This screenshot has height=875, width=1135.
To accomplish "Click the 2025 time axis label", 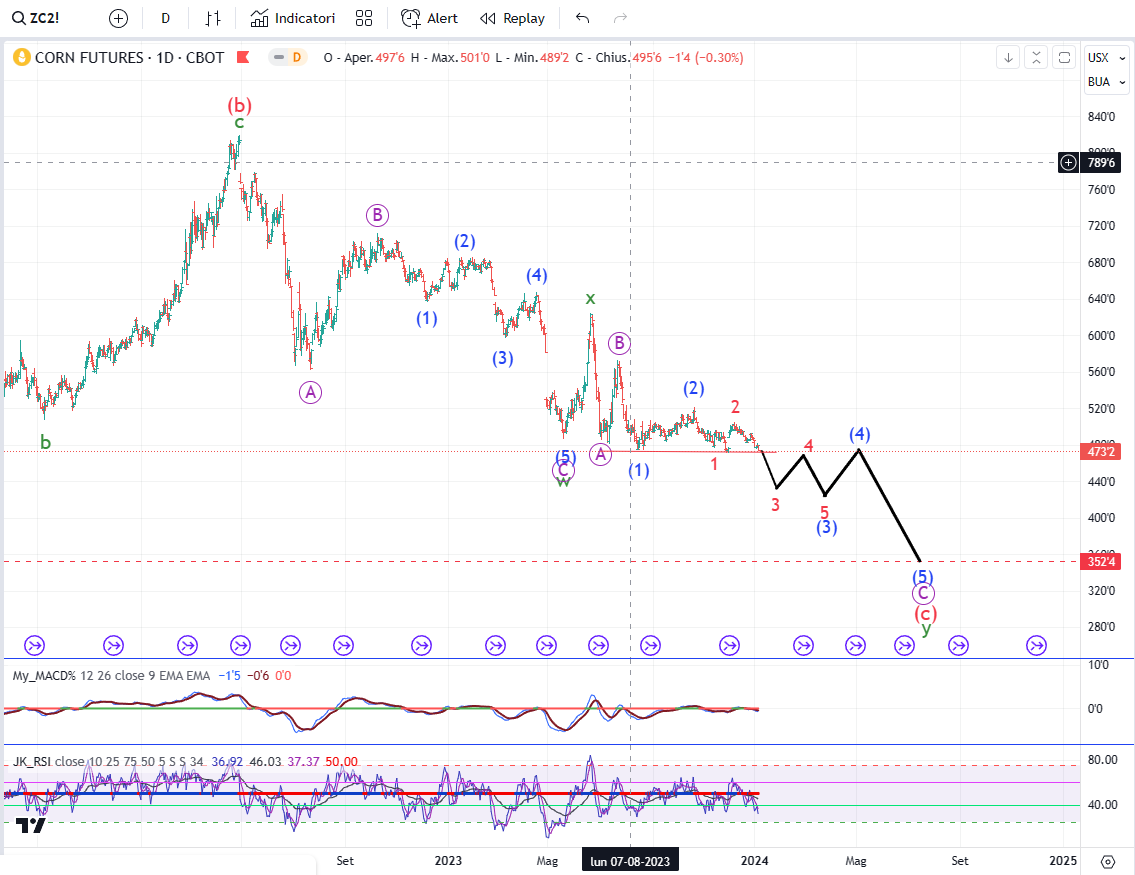I will pyautogui.click(x=1063, y=861).
